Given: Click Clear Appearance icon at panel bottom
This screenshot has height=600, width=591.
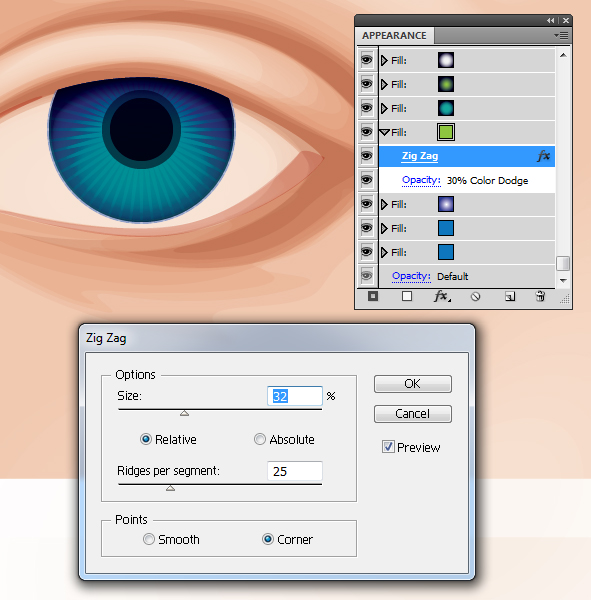Looking at the screenshot, I should pyautogui.click(x=475, y=297).
